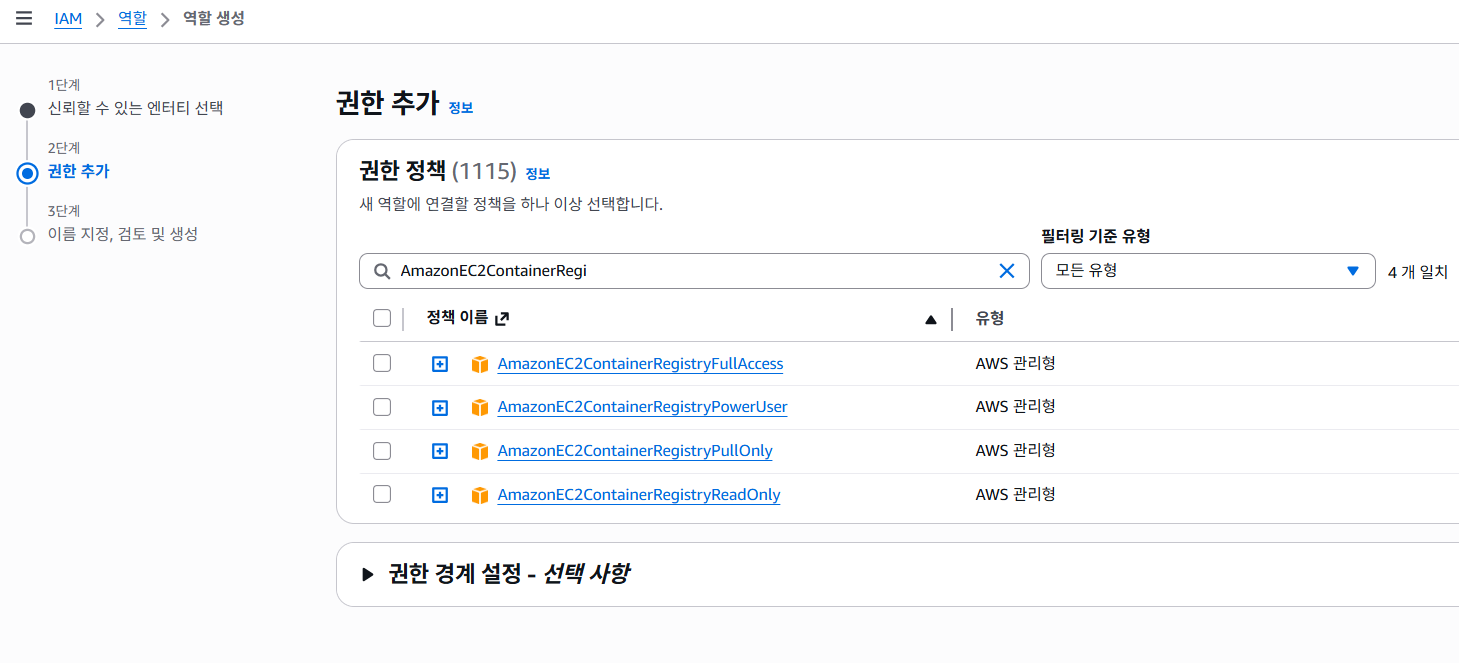Click the 필터링 기준 유형 label
1459x663 pixels.
(x=1096, y=236)
